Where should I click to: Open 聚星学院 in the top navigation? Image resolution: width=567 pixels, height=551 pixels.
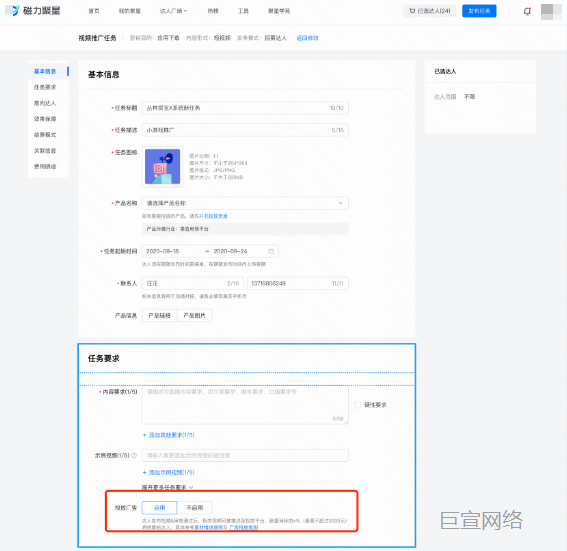coord(279,11)
